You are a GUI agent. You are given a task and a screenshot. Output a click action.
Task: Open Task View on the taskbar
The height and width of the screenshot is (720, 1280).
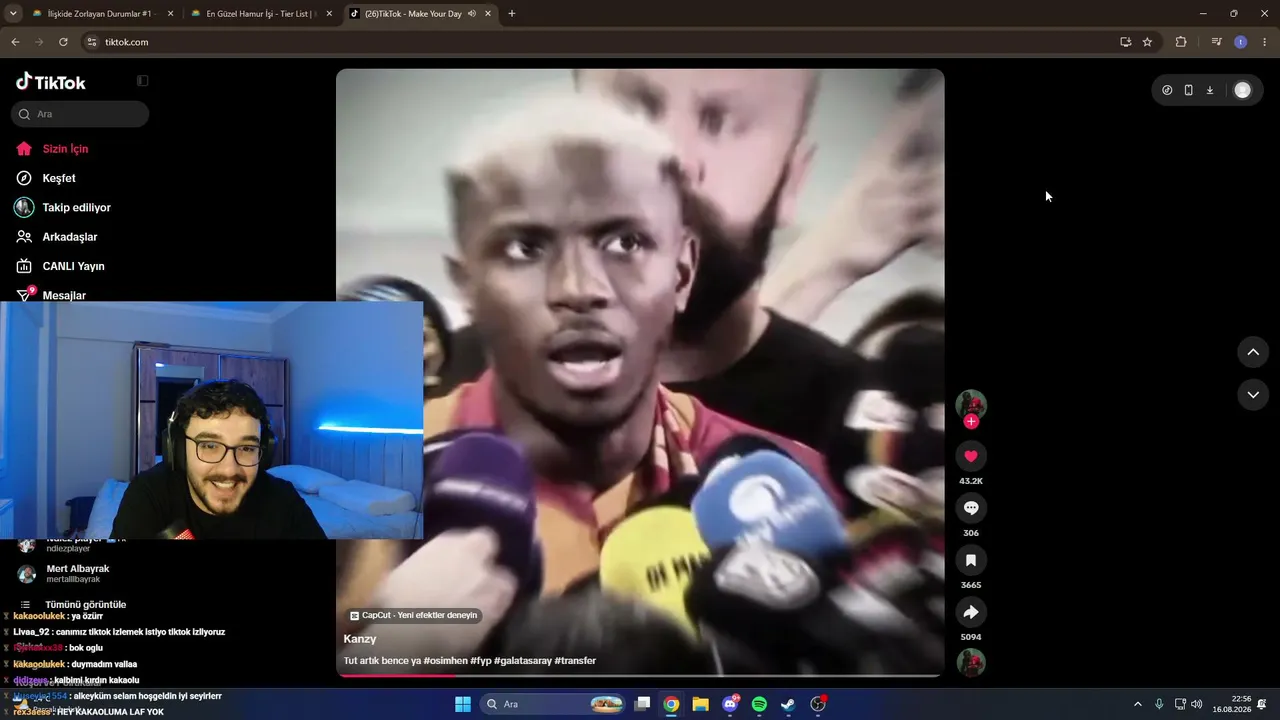point(643,704)
